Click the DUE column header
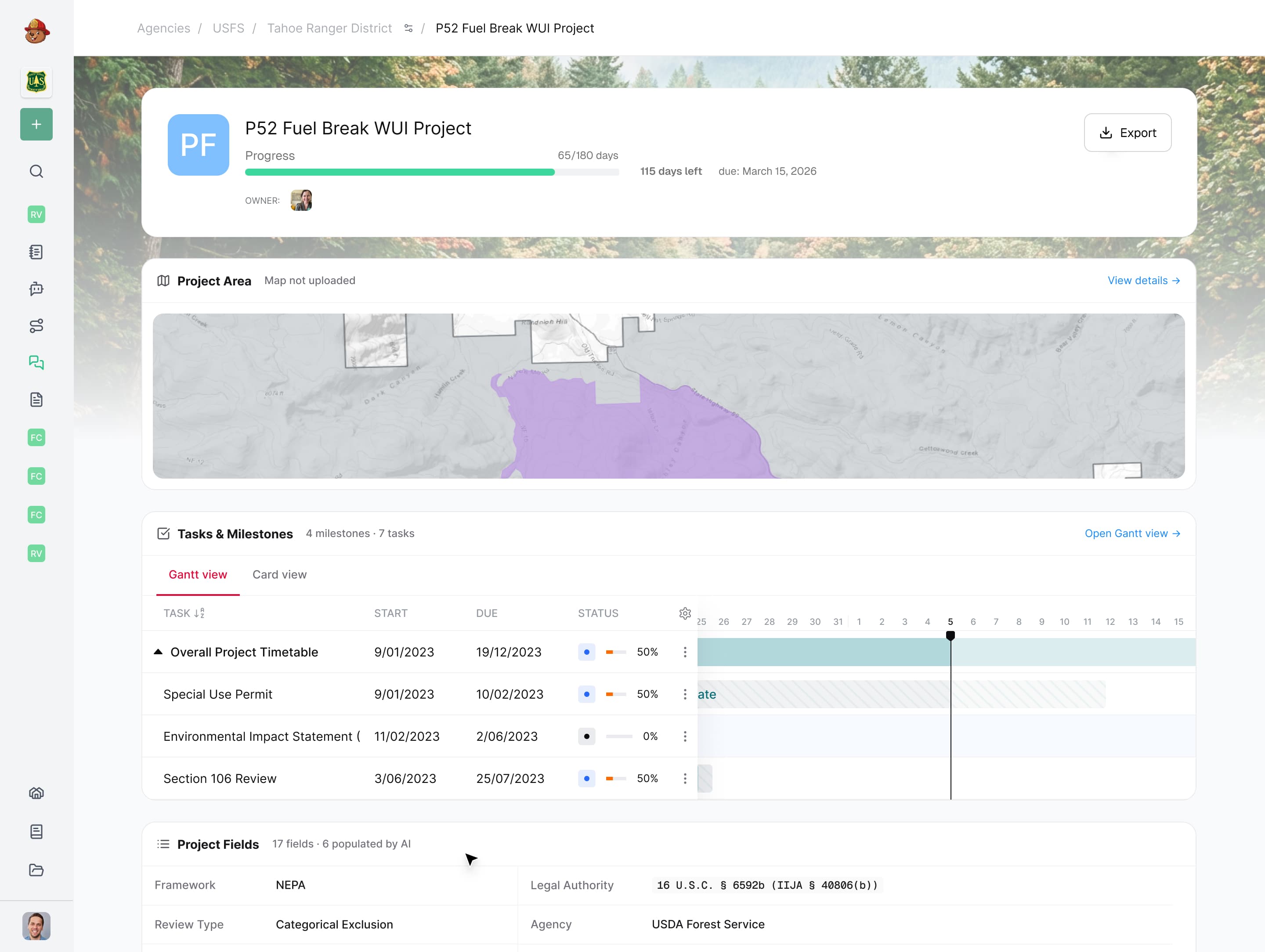 [487, 613]
